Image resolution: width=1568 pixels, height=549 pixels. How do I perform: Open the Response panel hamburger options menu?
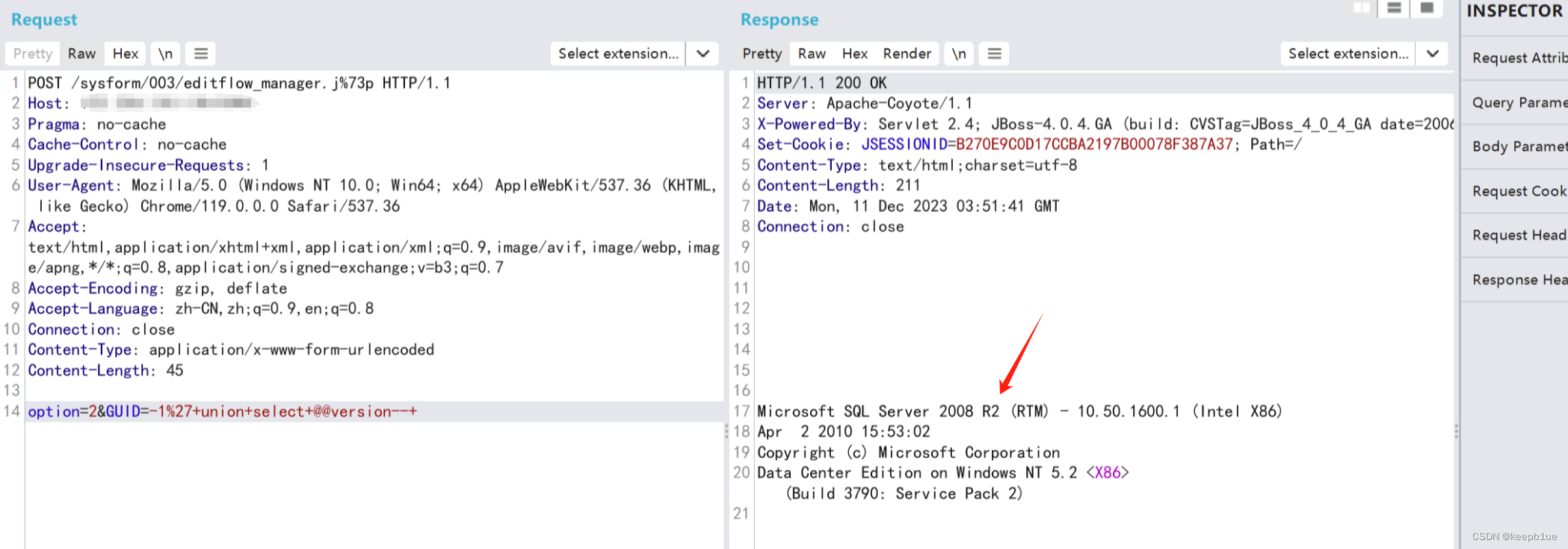994,54
